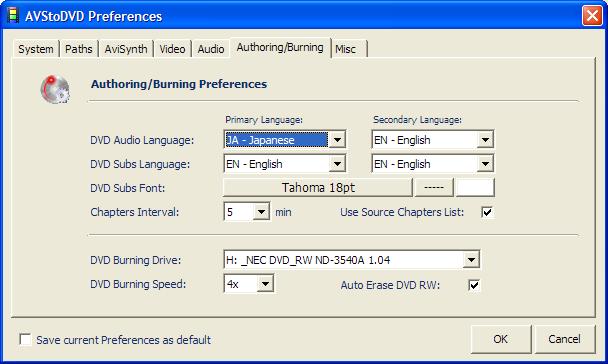Viewport: 608px width, 364px height.
Task: Click the Use Source Chapters List label
Action: coord(402,212)
